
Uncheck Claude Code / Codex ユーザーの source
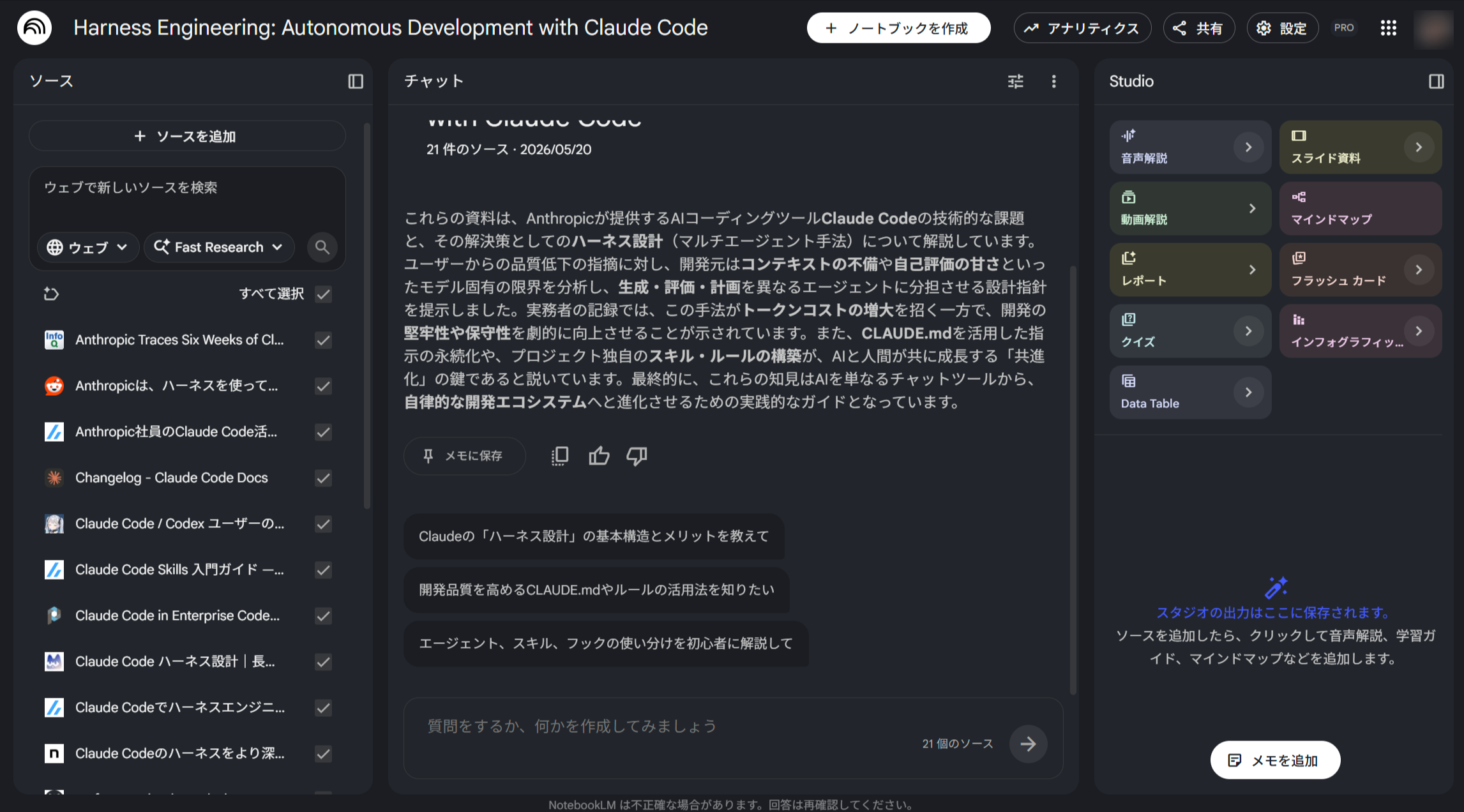(x=324, y=523)
